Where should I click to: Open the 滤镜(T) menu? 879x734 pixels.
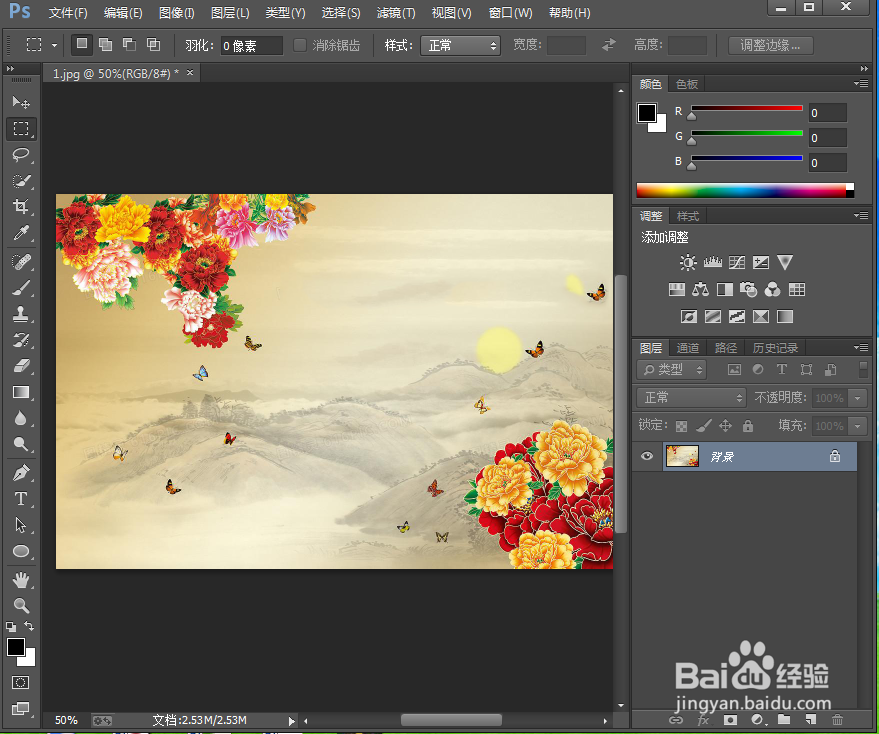[x=396, y=12]
